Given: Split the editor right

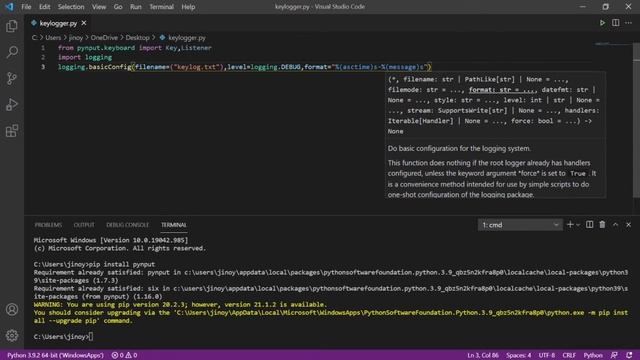Looking at the screenshot, I should pos(615,23).
